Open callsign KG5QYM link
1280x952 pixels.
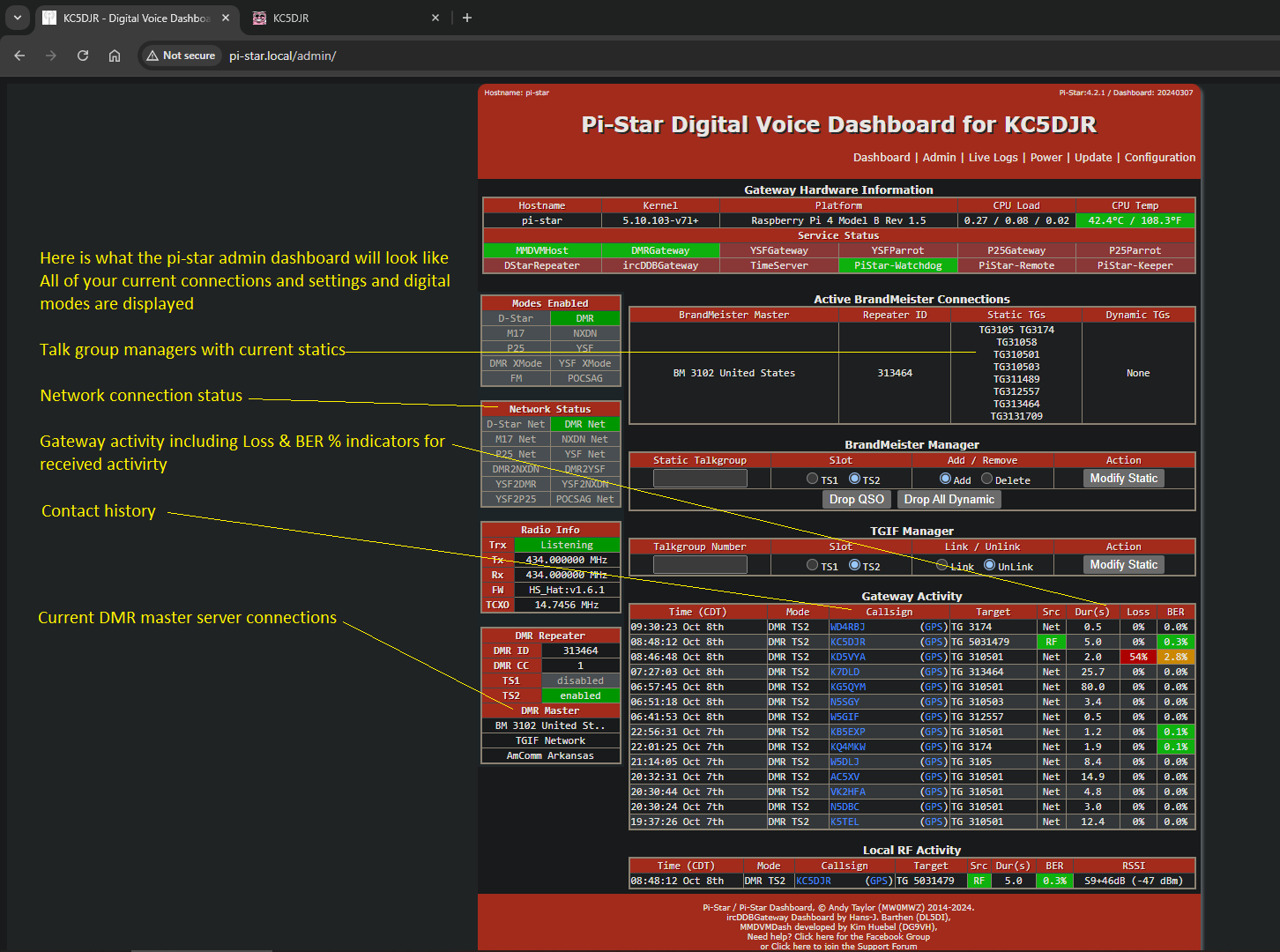[847, 688]
